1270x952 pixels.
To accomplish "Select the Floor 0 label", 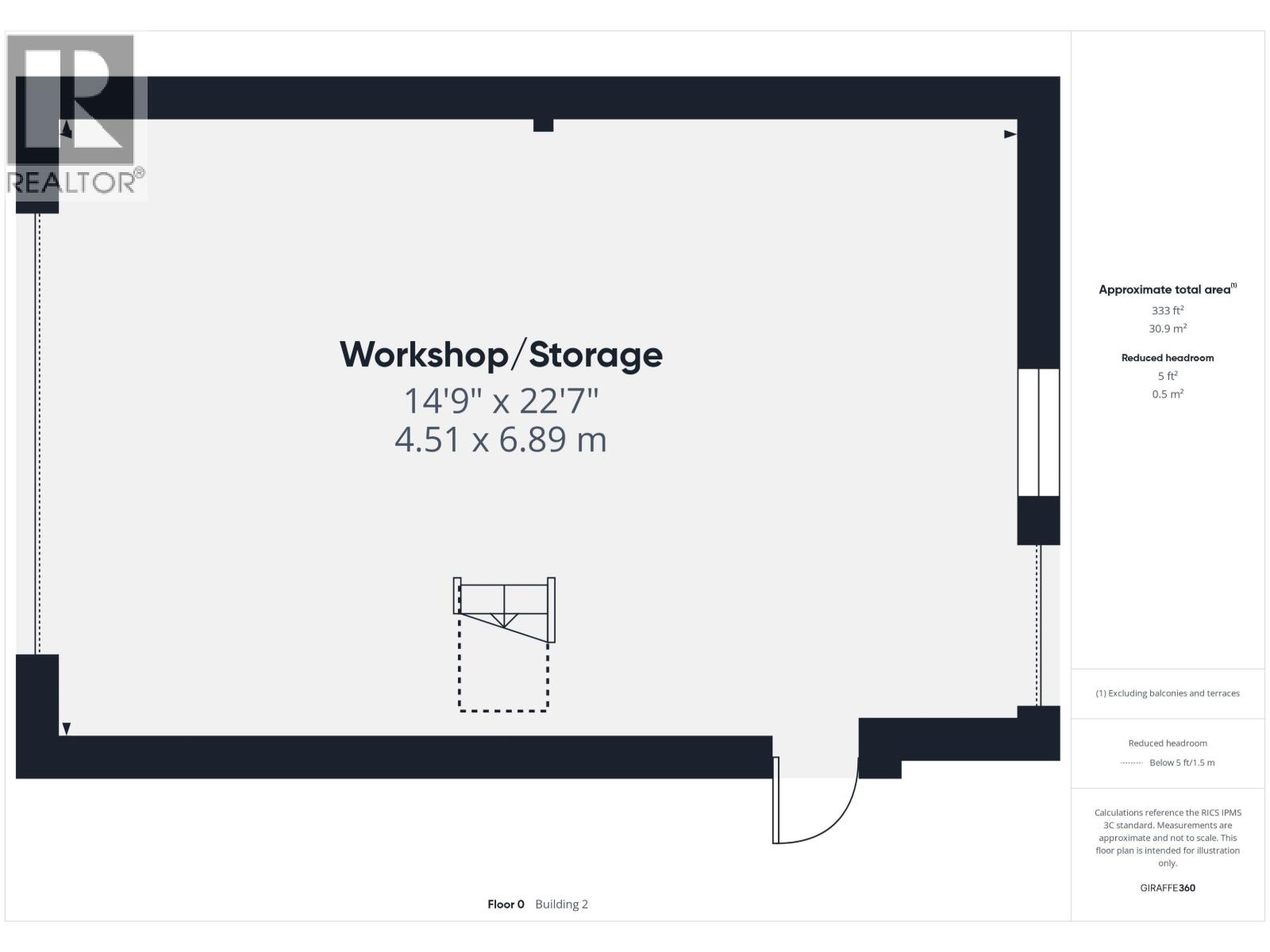I will coord(506,904).
